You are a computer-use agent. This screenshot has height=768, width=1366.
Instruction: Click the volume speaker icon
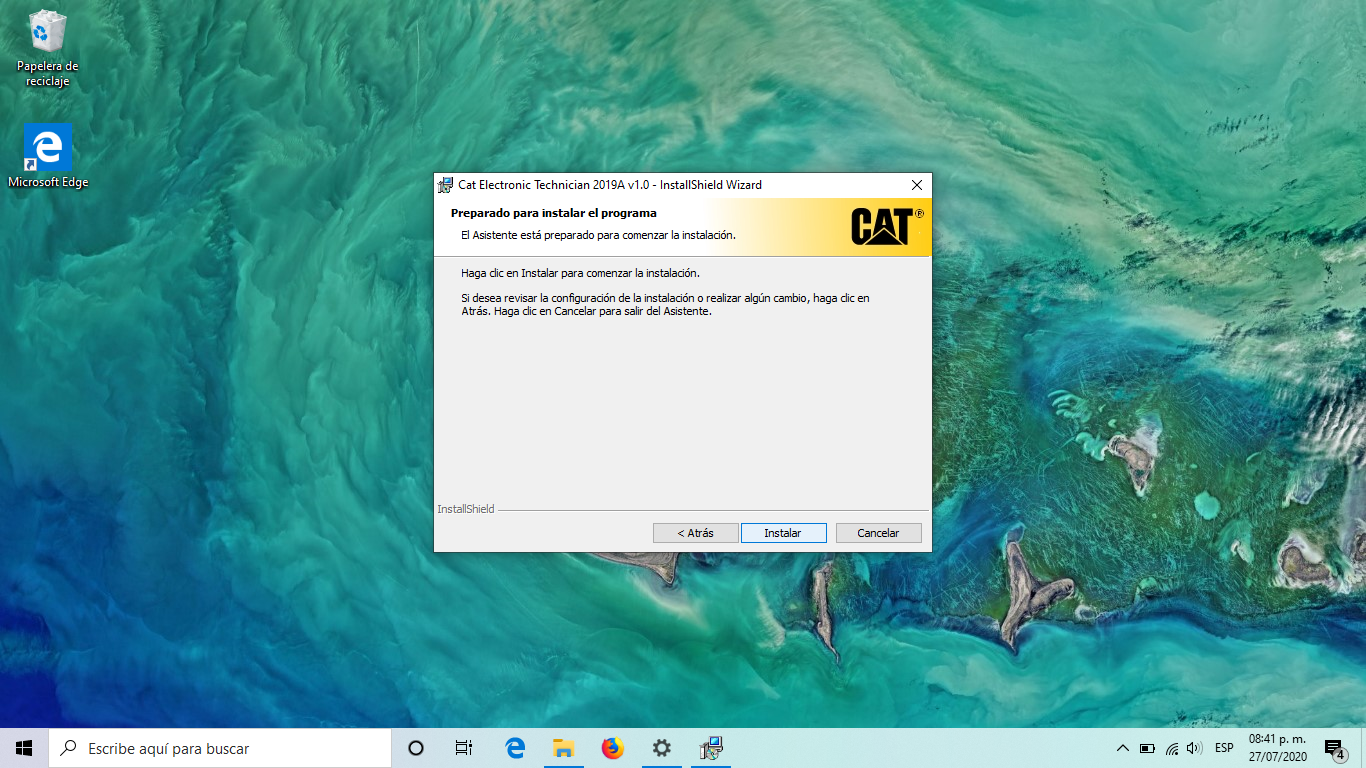click(1194, 748)
